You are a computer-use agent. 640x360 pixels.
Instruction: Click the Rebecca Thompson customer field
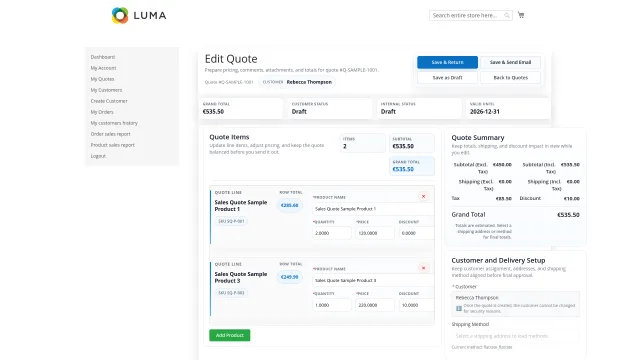pos(515,304)
